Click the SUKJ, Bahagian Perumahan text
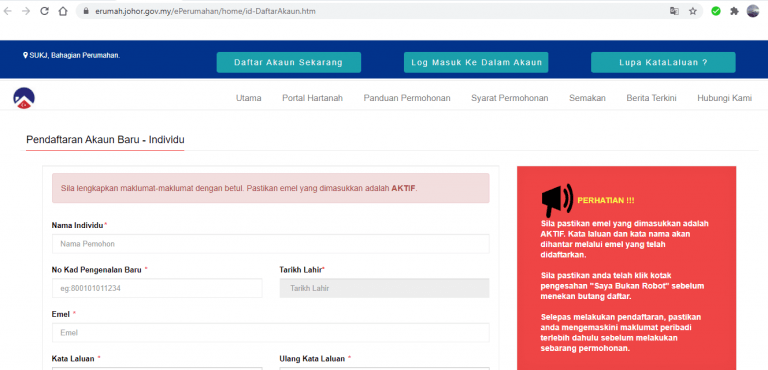 [75, 55]
